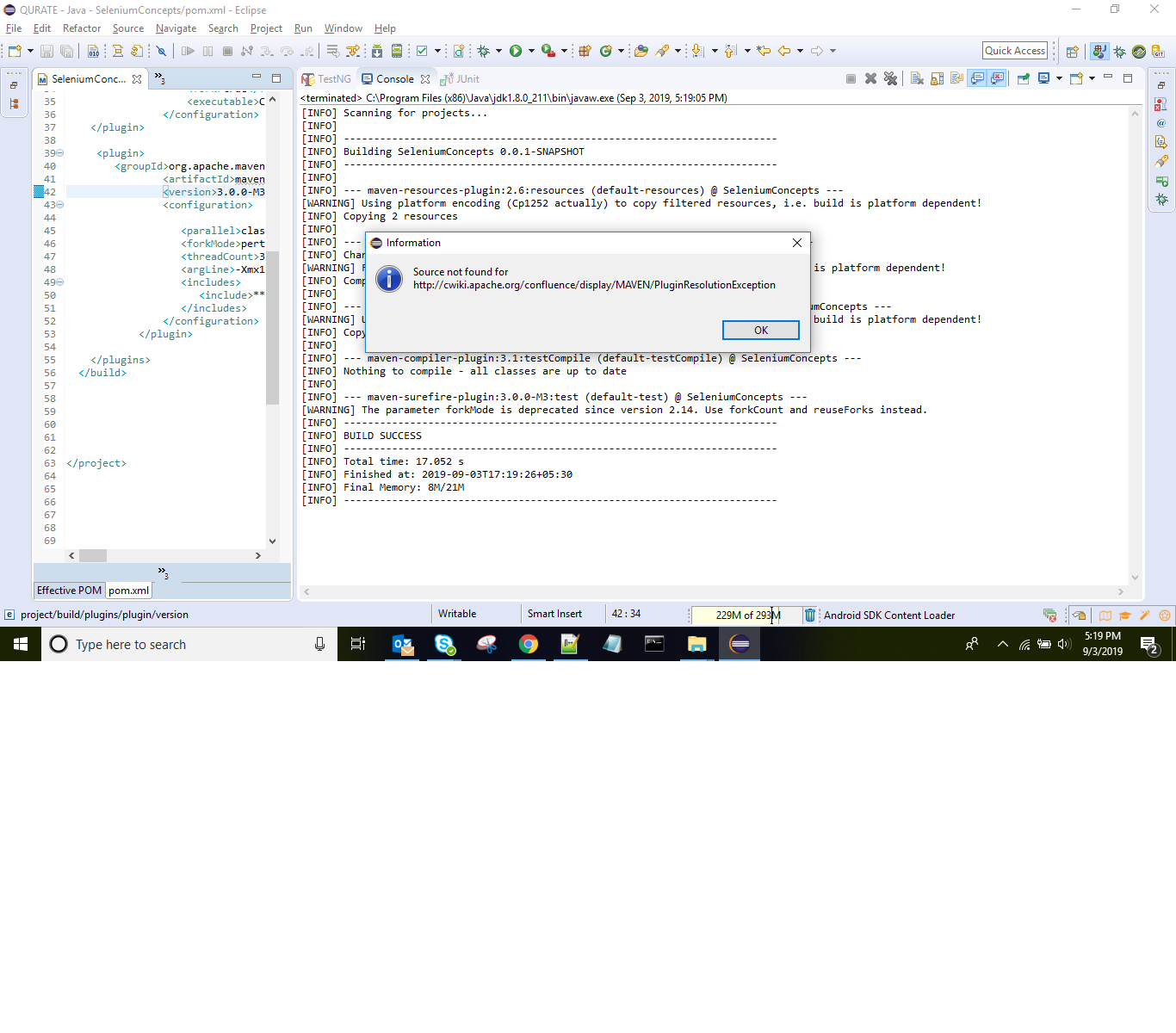Show hidden editors list (»3)

[x=160, y=78]
